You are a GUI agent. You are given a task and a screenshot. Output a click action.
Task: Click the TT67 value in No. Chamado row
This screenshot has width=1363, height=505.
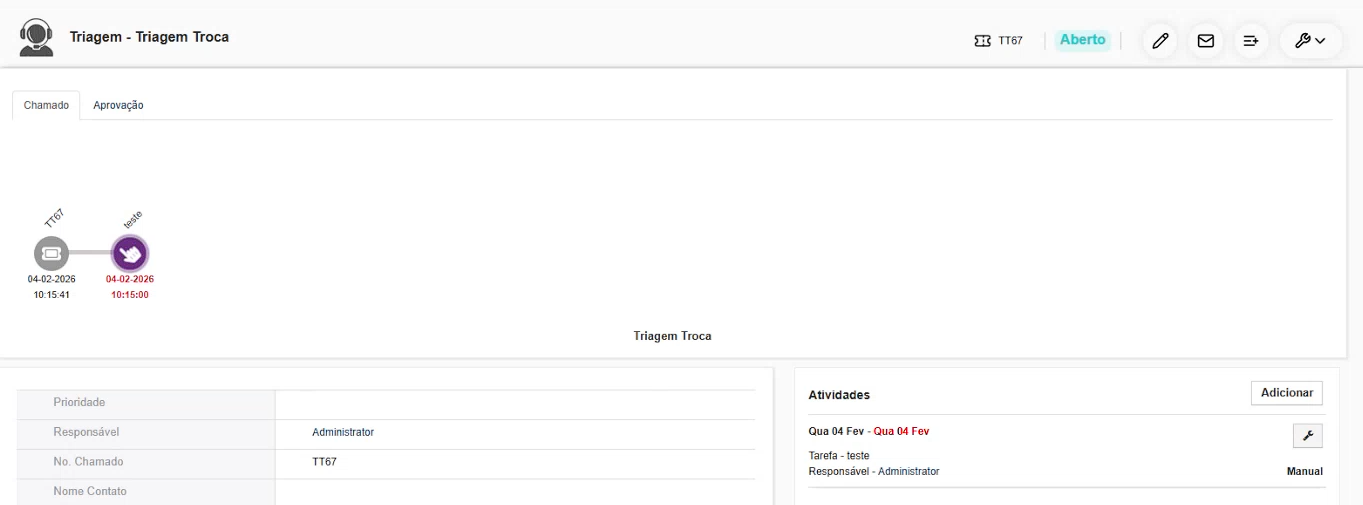324,462
